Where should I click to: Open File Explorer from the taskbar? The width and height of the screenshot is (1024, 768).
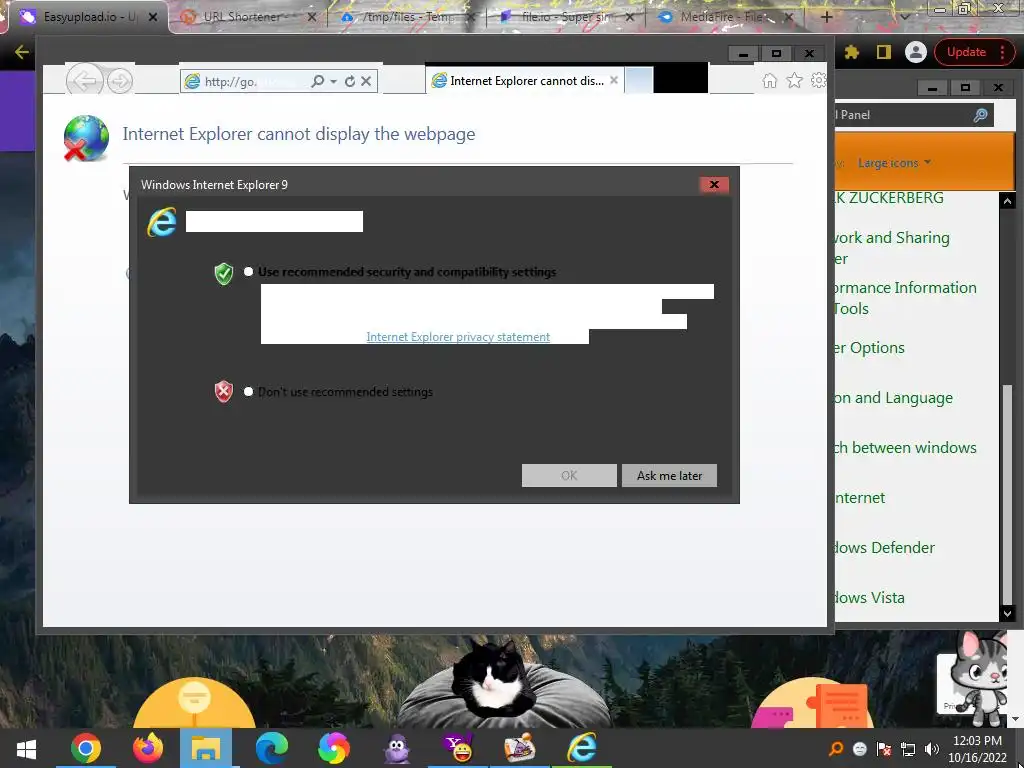tap(206, 748)
